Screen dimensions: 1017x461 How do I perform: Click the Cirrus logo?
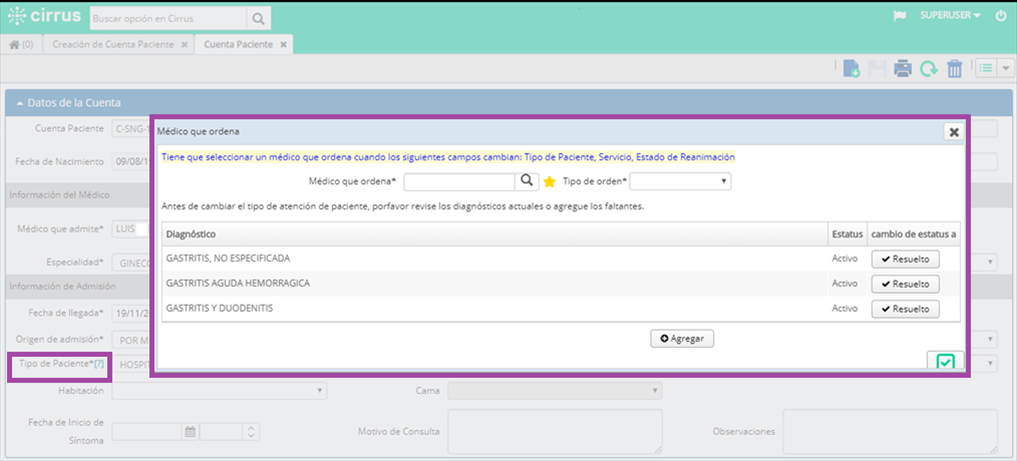pyautogui.click(x=44, y=16)
